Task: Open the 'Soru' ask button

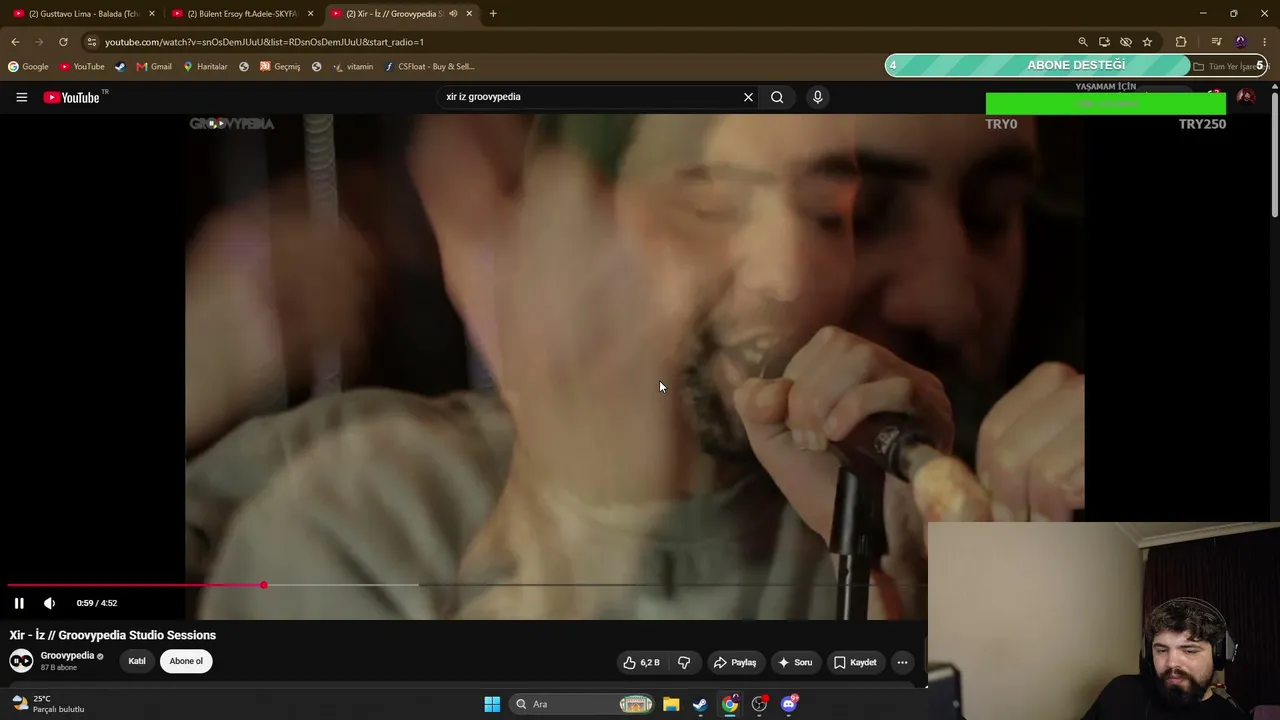Action: pyautogui.click(x=795, y=662)
